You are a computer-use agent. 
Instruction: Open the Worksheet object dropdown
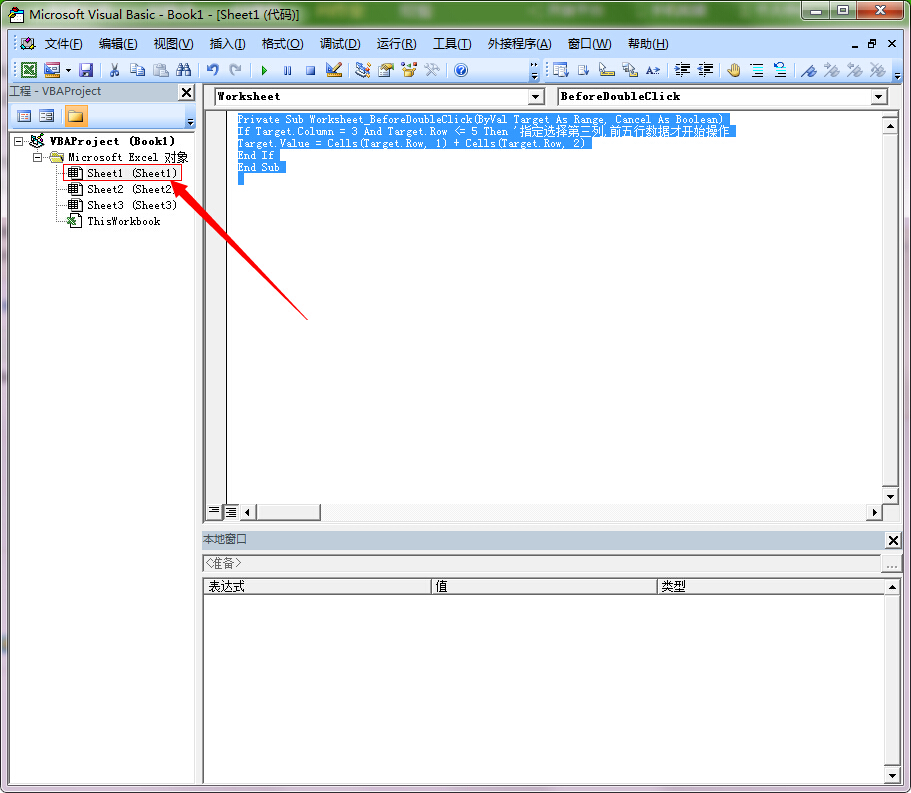[536, 96]
